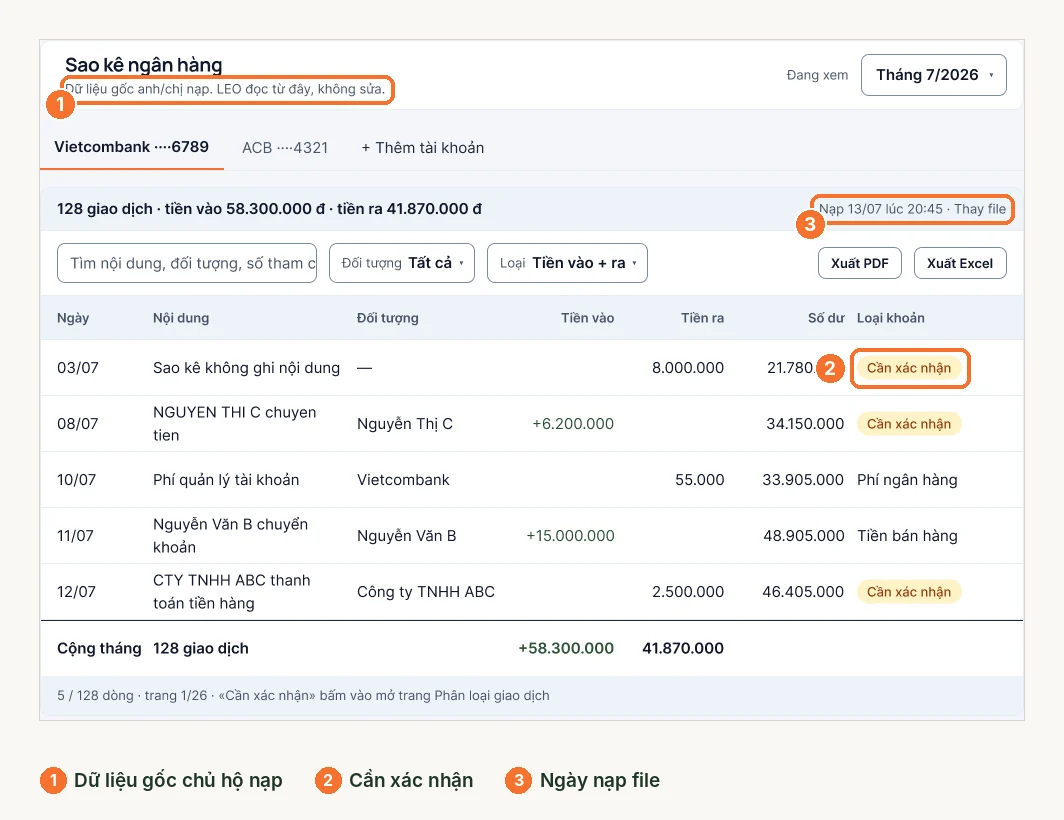Click the 'Phí ngân hàng' category cell

click(x=907, y=480)
